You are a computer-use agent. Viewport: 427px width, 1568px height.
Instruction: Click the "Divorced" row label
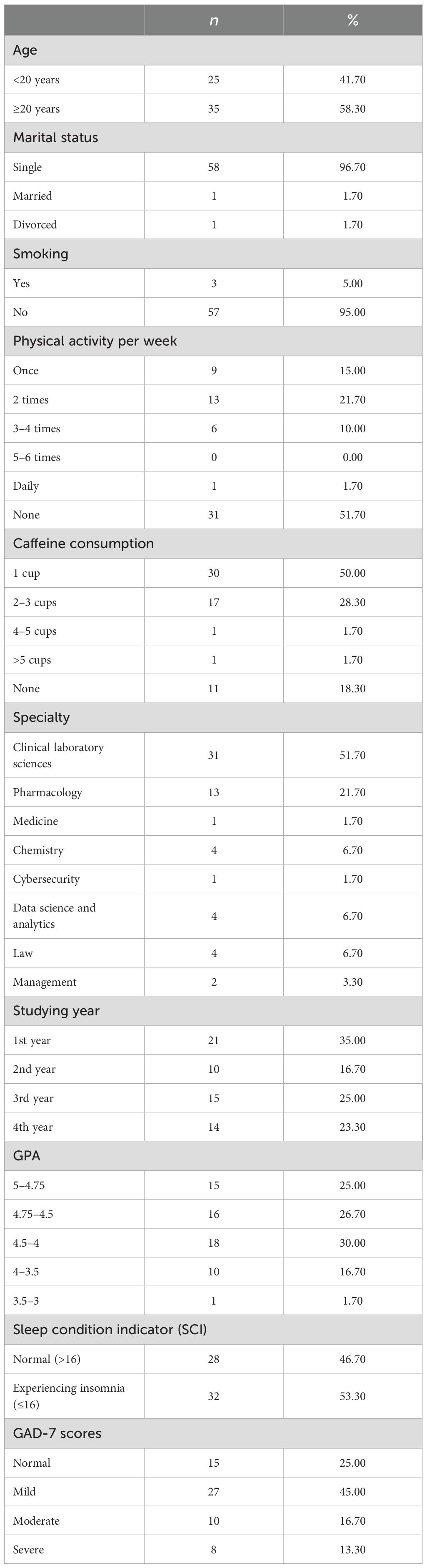click(35, 225)
